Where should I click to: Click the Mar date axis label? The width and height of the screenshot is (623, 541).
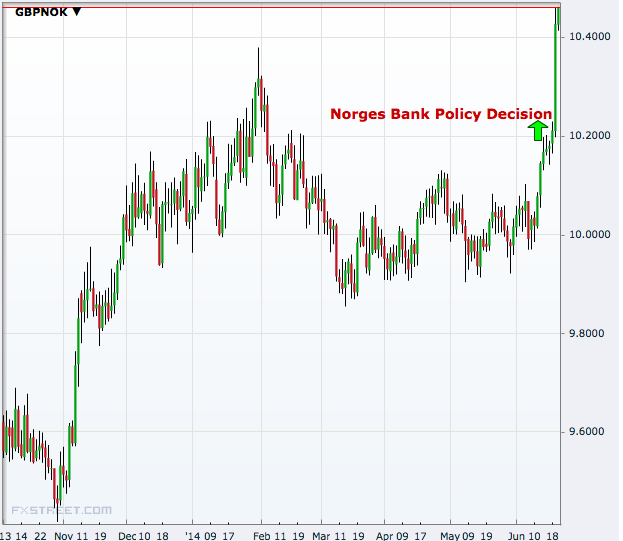click(321, 536)
